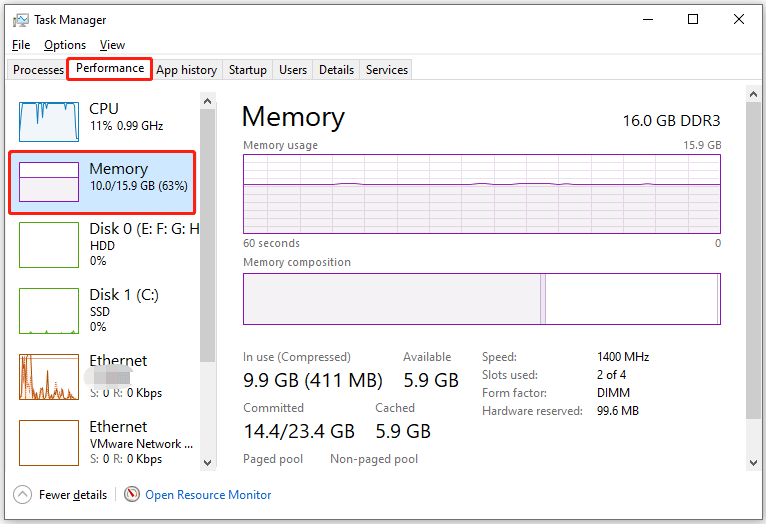
Task: Open the Users tab
Action: click(x=293, y=70)
